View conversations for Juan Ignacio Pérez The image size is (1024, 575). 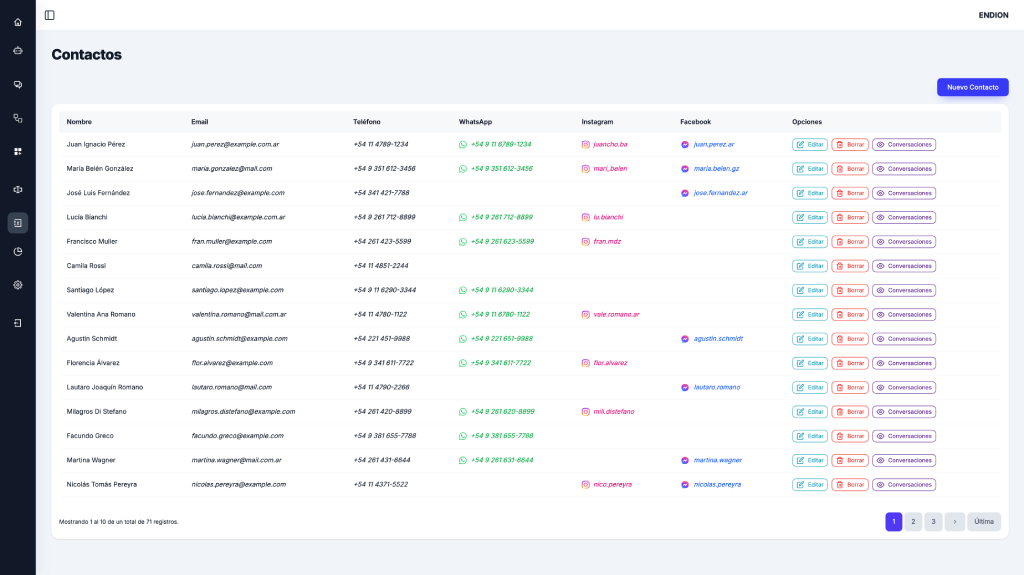[904, 144]
